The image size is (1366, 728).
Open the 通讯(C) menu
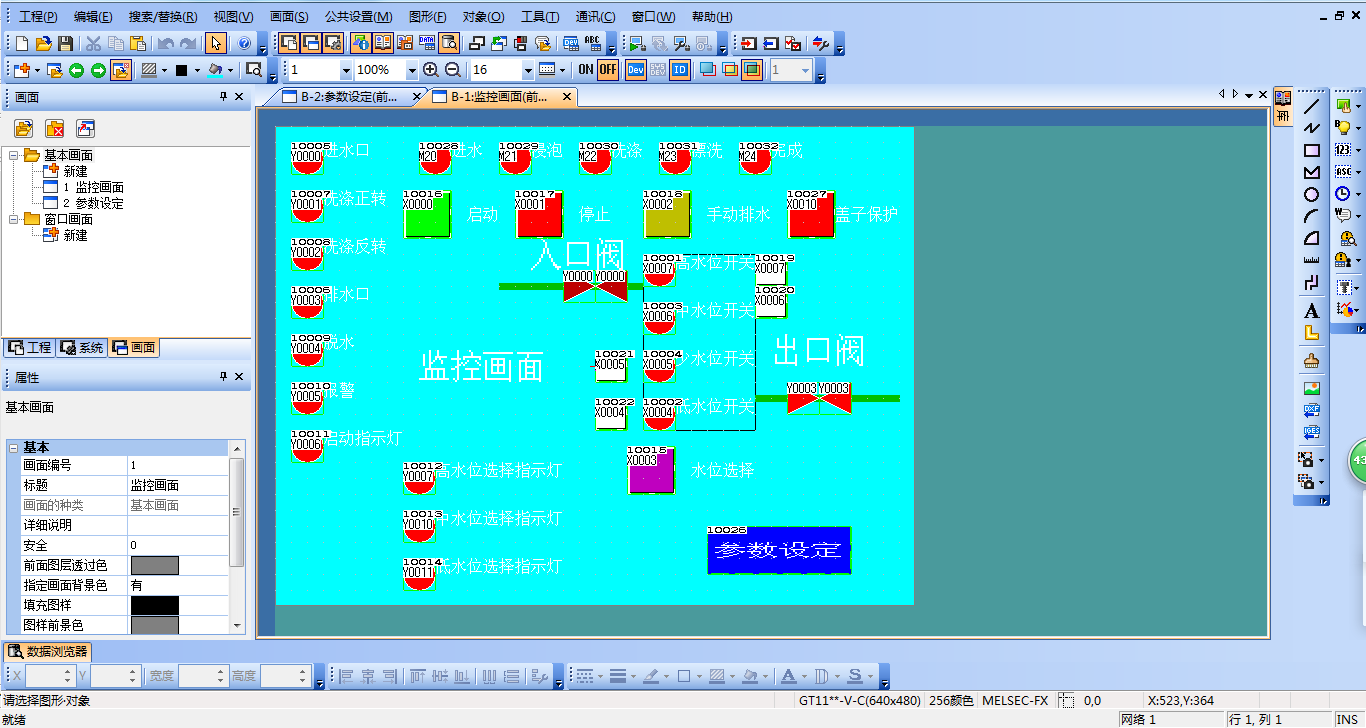(595, 17)
